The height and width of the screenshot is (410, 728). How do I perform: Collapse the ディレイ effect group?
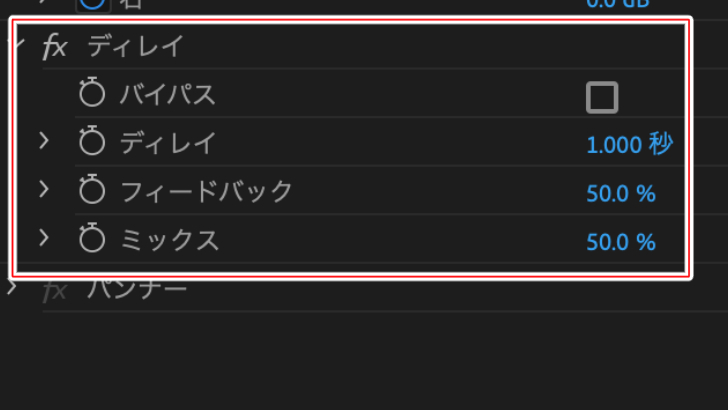click(x=18, y=43)
